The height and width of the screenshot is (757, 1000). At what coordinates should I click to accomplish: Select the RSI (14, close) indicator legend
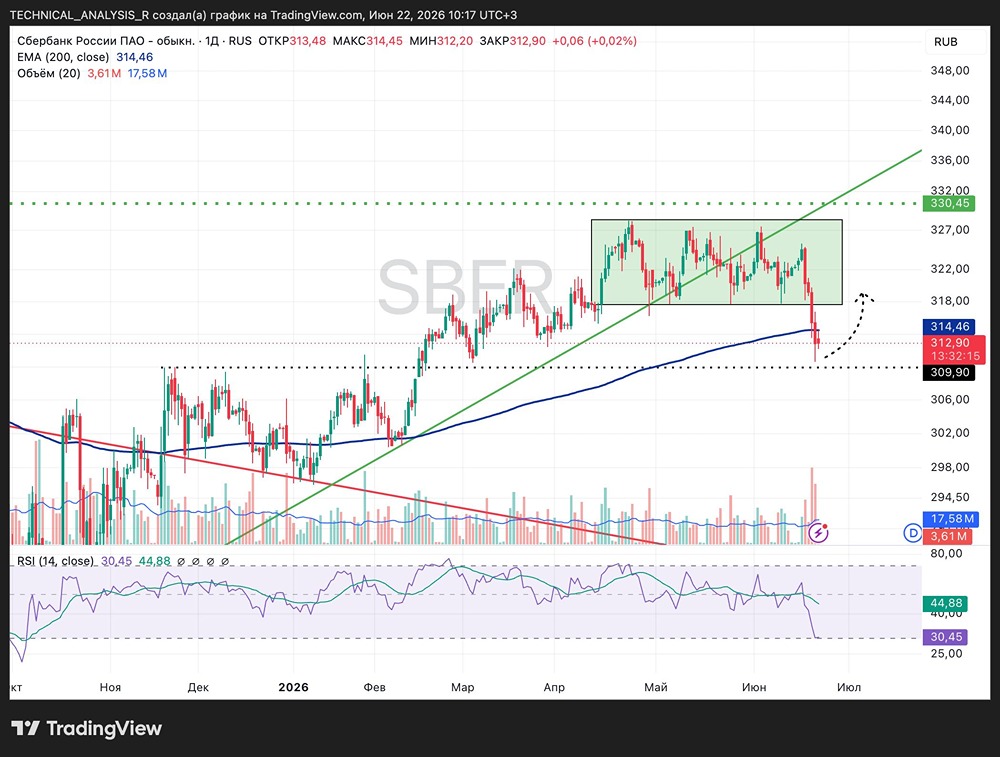(x=55, y=561)
